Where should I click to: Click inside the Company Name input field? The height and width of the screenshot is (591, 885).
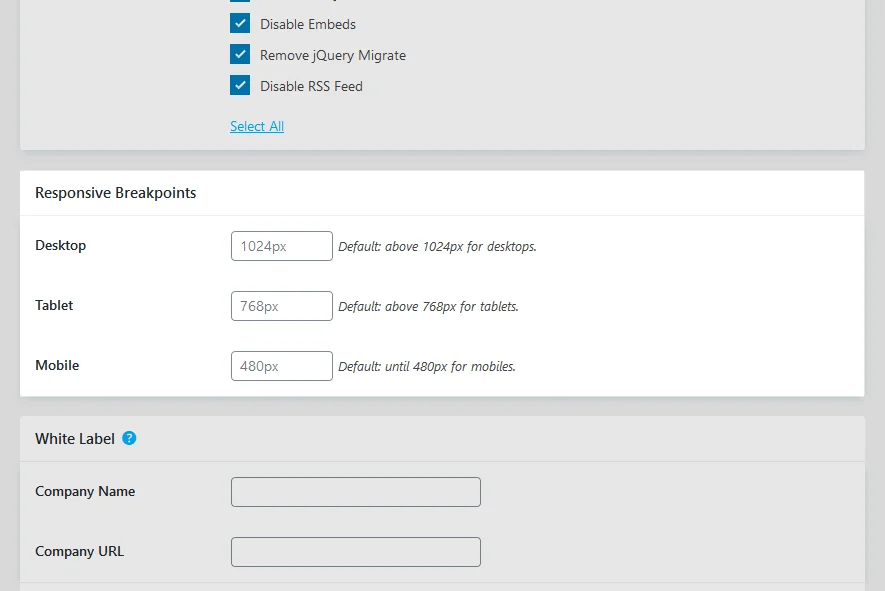coord(355,491)
